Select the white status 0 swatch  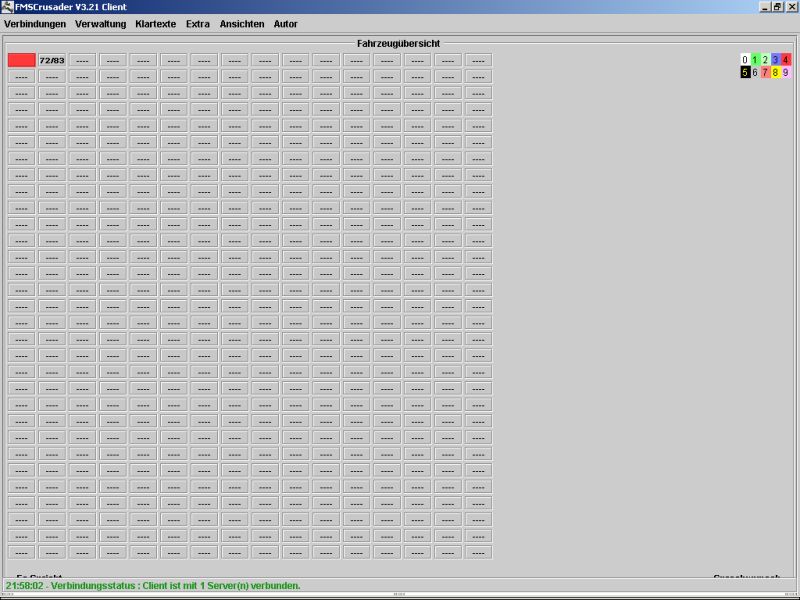tap(745, 60)
